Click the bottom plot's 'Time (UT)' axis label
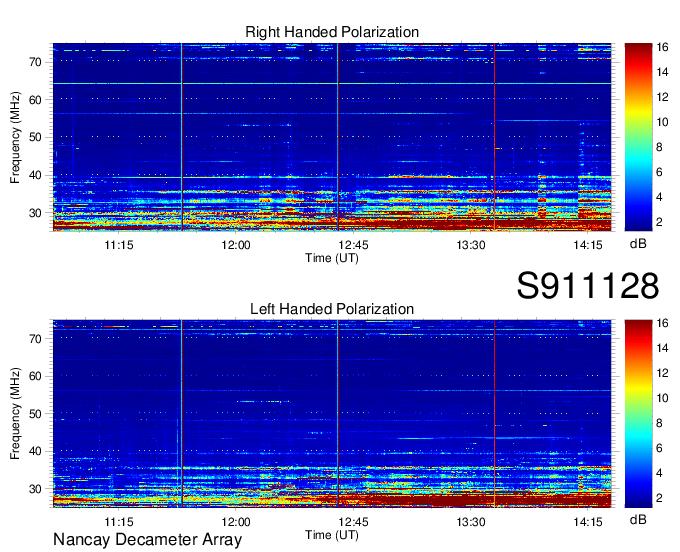 tap(332, 535)
